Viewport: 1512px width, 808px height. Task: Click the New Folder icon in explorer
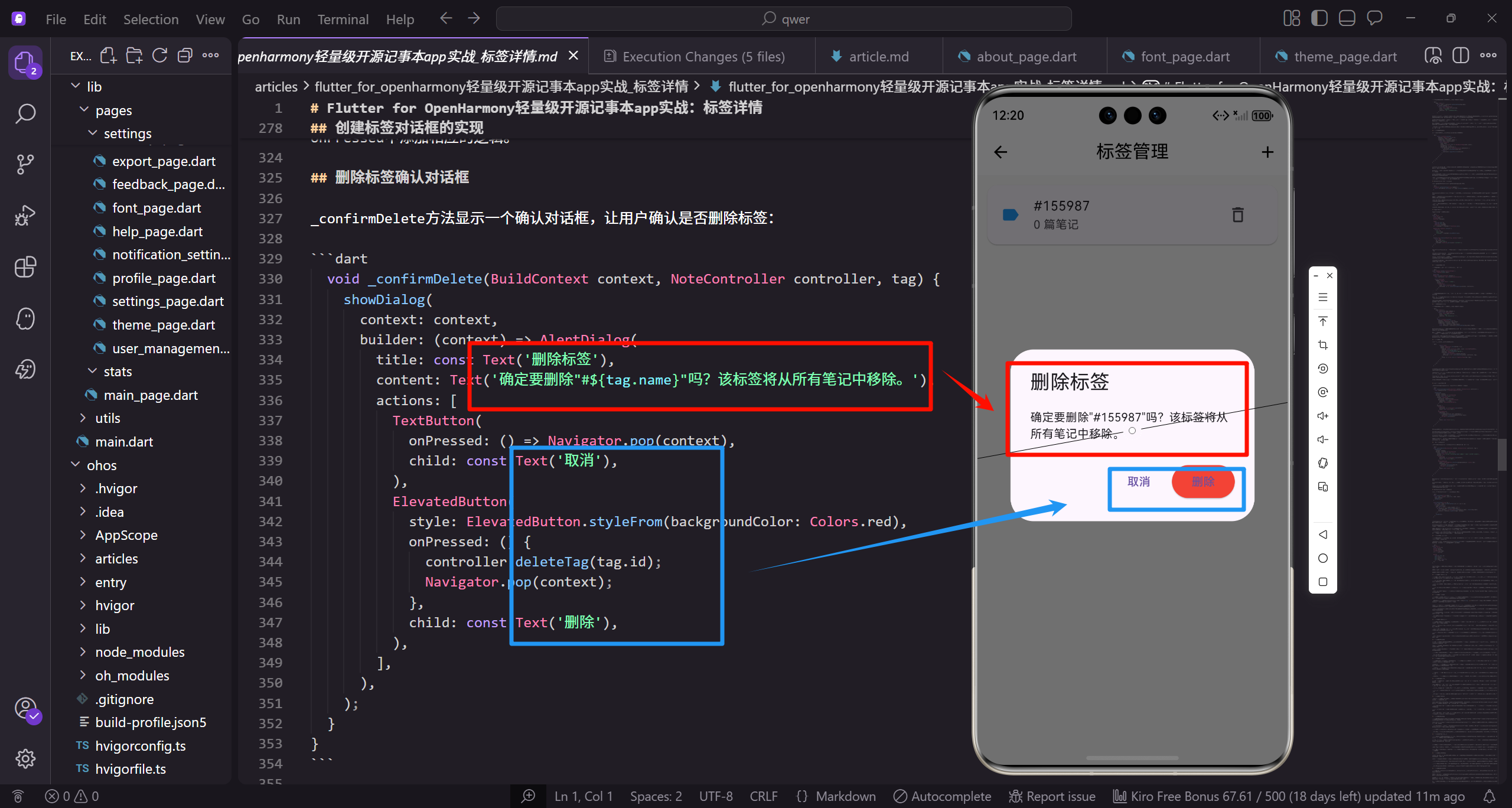(x=134, y=56)
